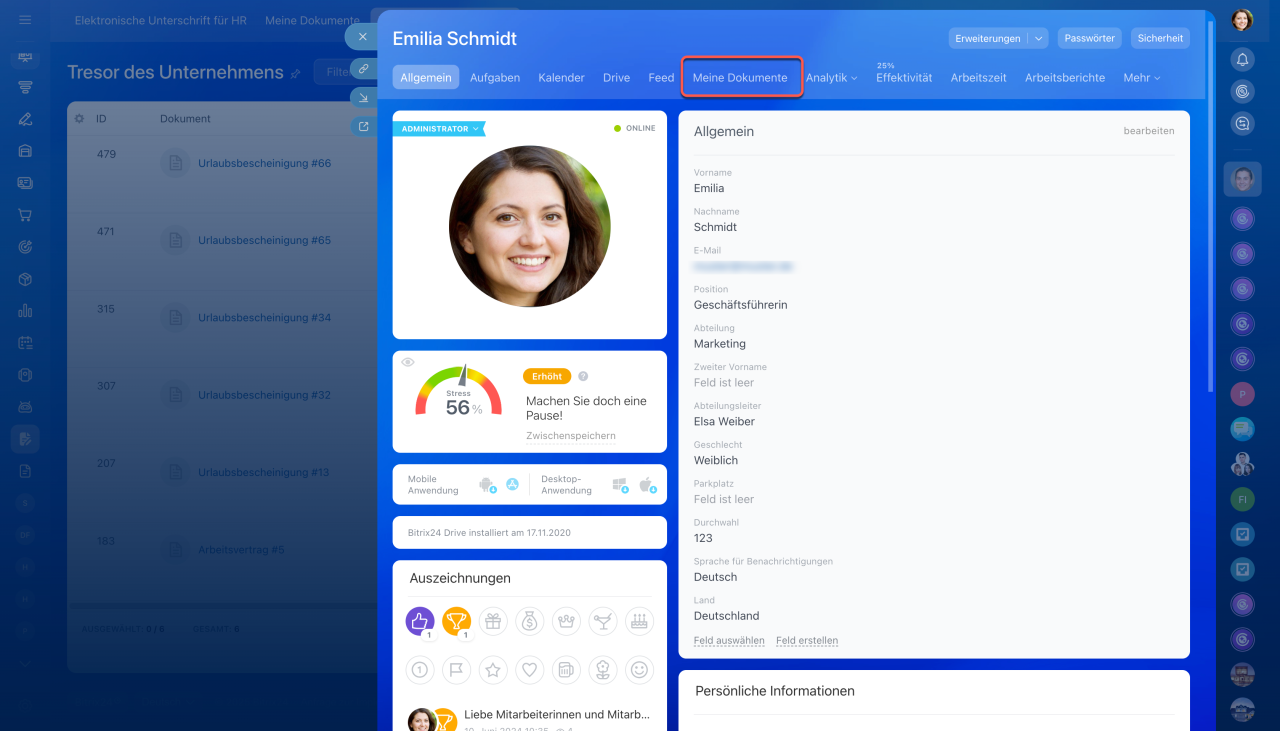
Task: Select the star award icon
Action: click(493, 669)
